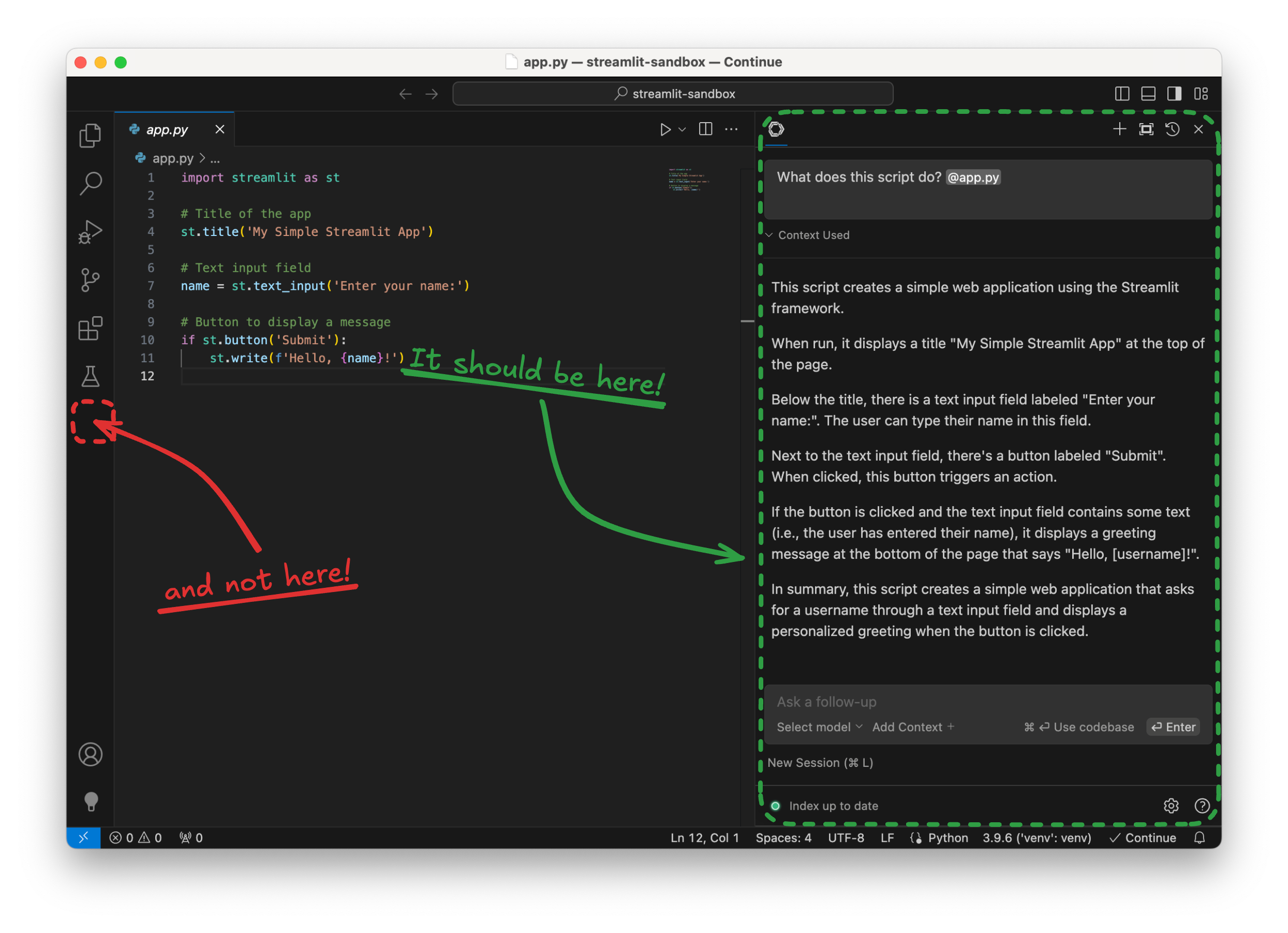Click line 12 in the editor

[423, 376]
